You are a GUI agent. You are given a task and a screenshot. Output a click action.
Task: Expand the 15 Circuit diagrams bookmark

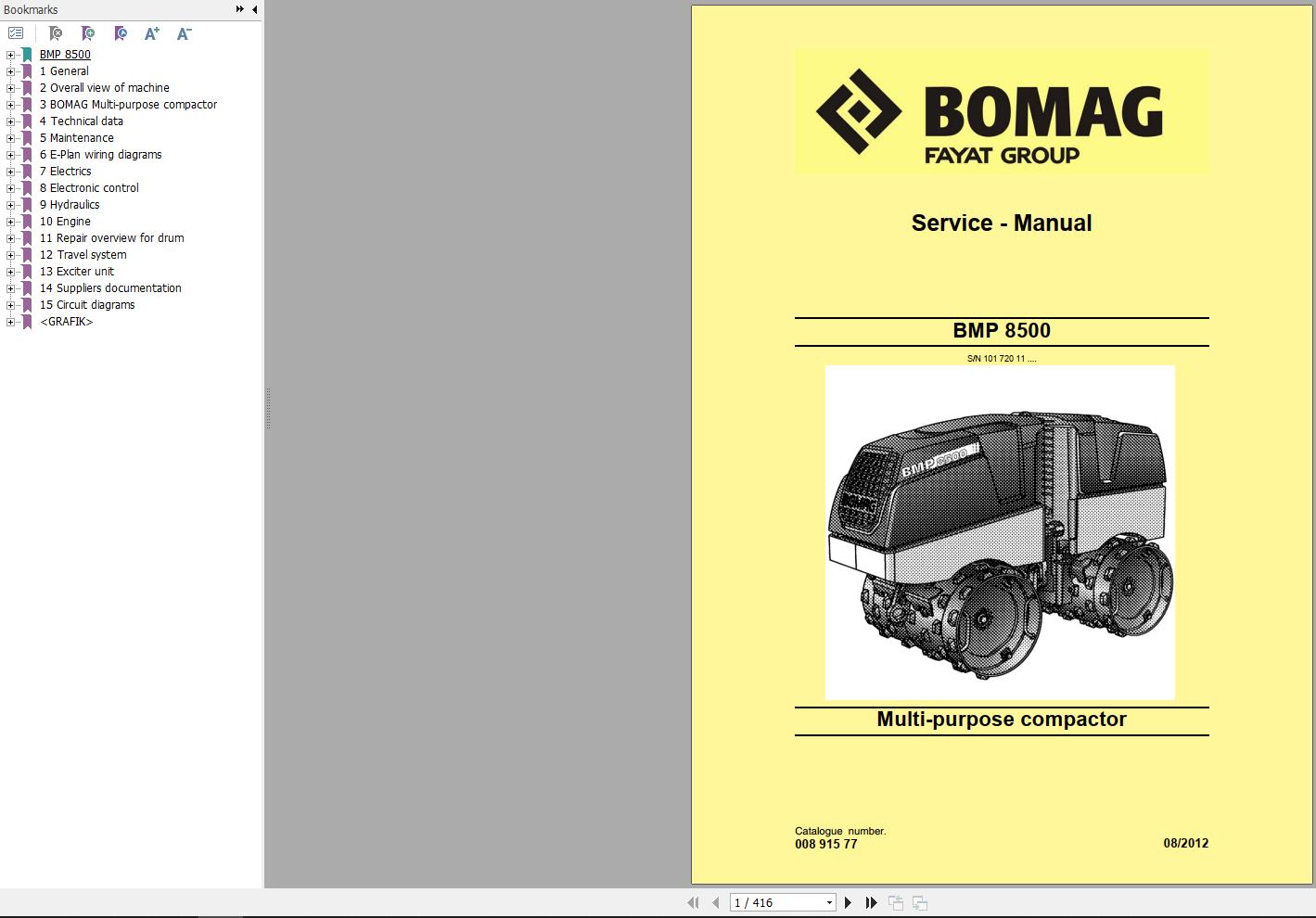(9, 304)
